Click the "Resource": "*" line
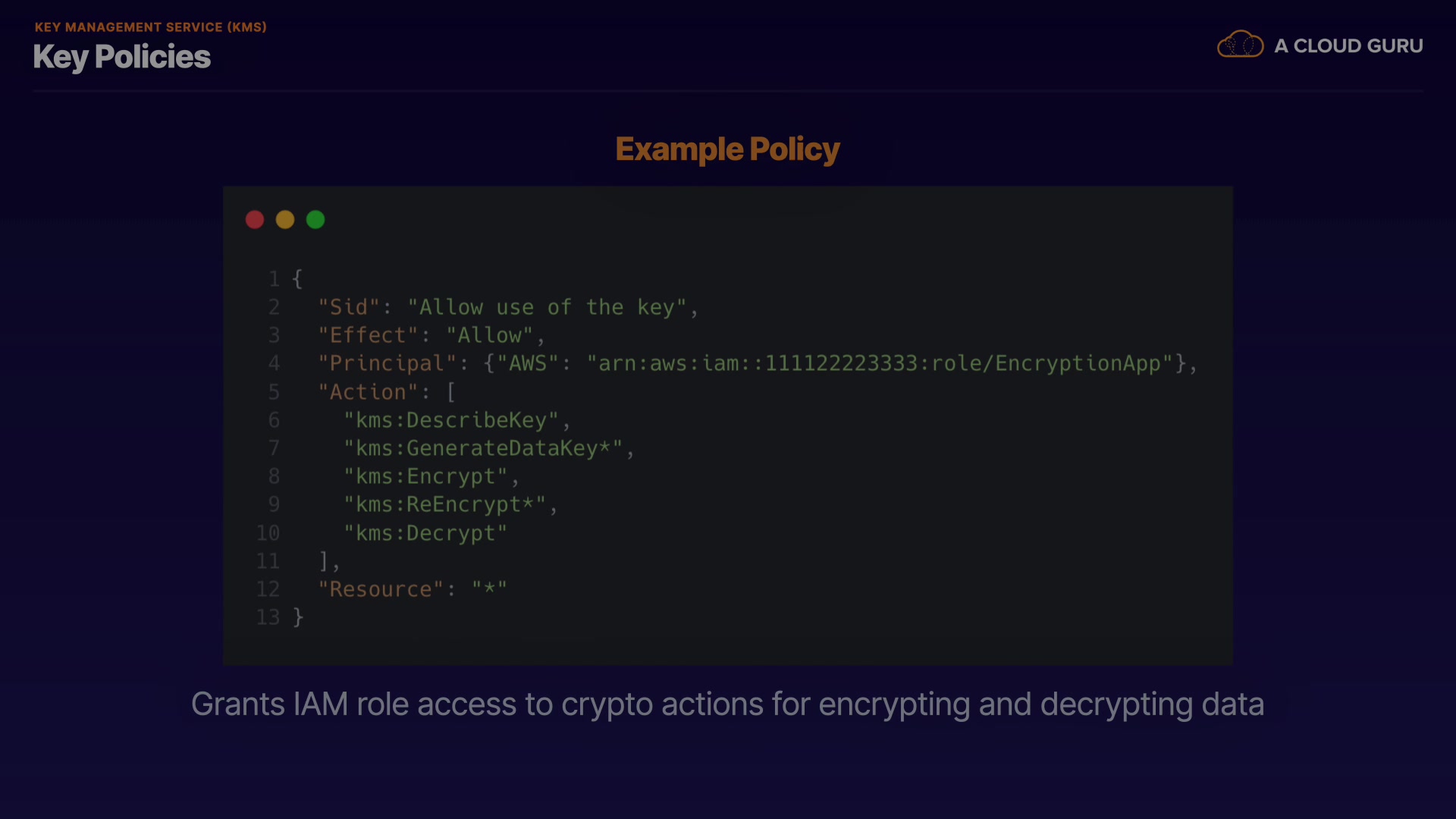The image size is (1456, 819). click(x=412, y=589)
